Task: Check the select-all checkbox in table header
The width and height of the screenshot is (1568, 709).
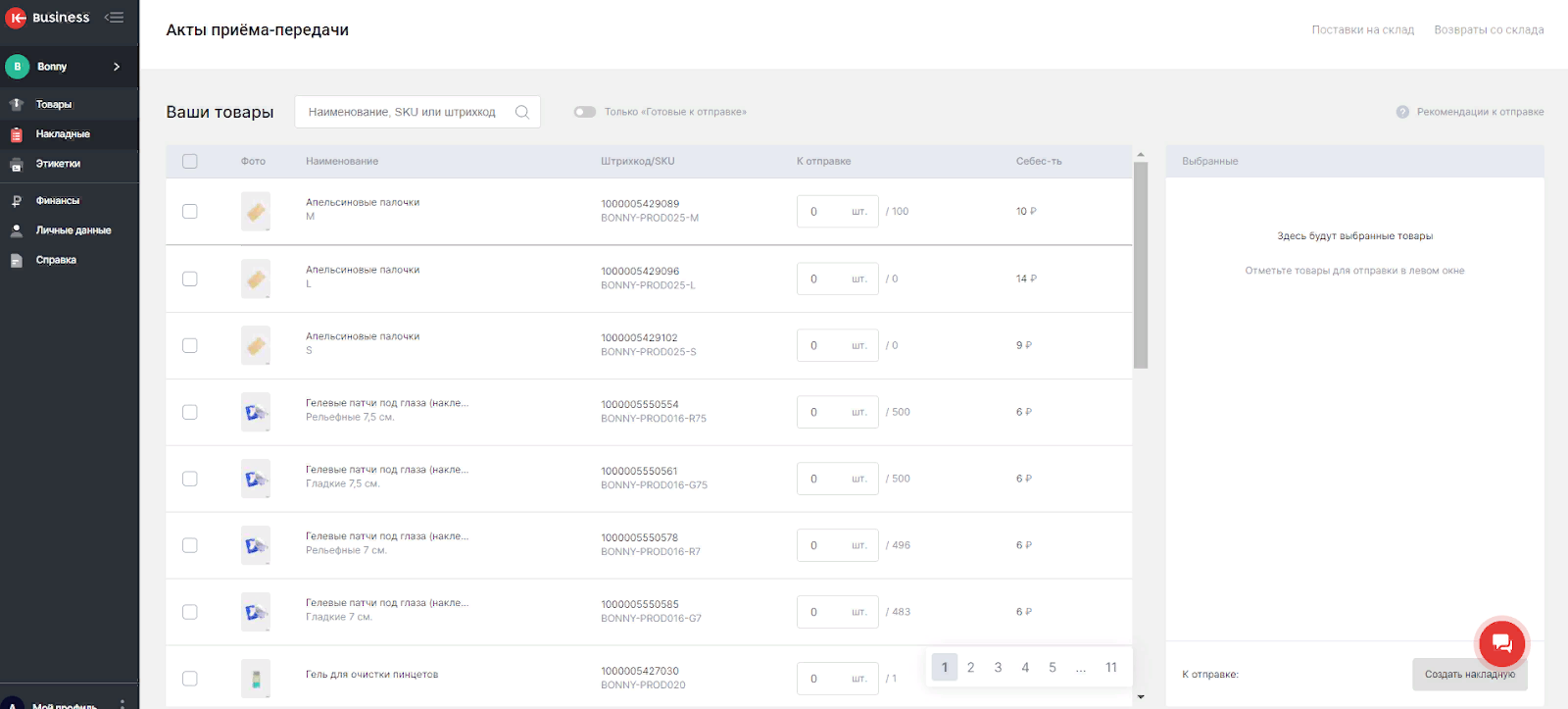Action: pyautogui.click(x=190, y=161)
